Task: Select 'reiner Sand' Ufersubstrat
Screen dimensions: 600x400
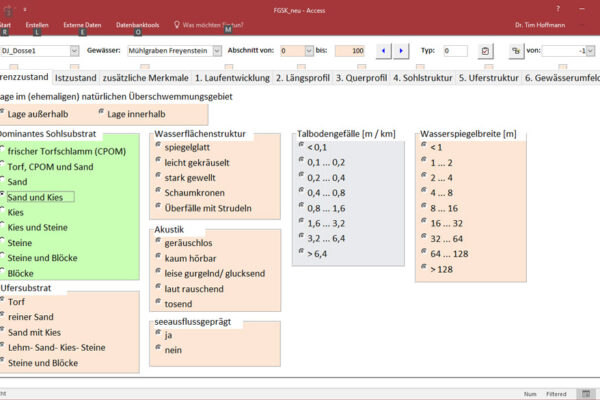Action: coord(27,317)
